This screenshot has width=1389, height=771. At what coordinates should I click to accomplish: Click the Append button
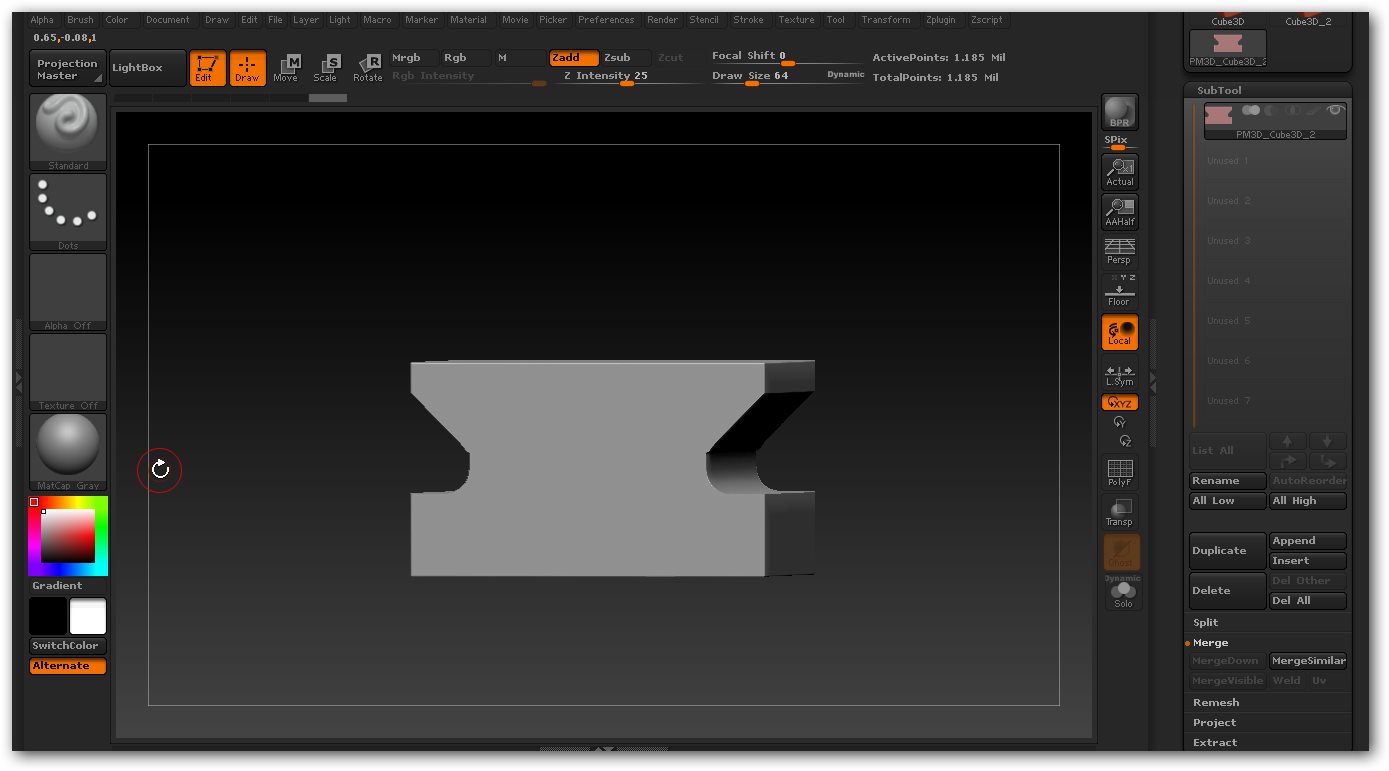(1308, 541)
